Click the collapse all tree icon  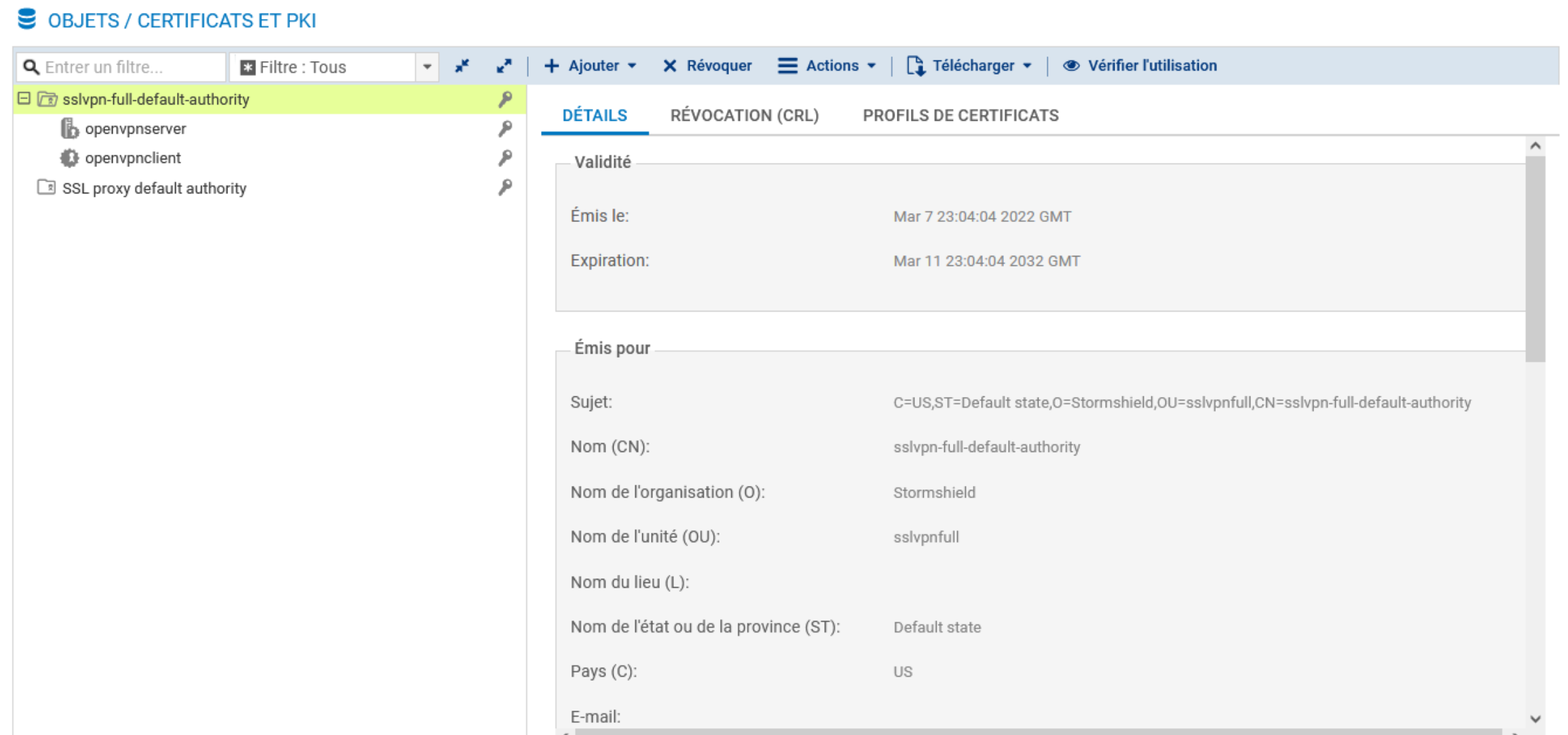(462, 66)
